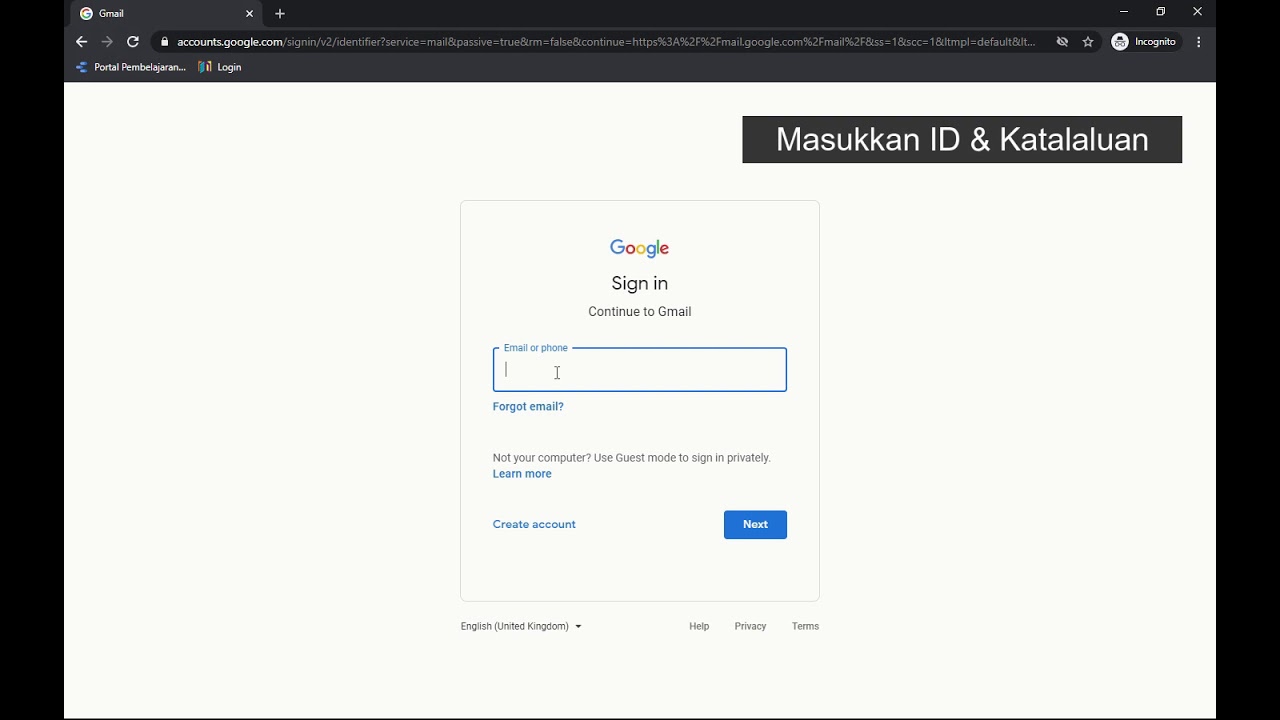Screen dimensions: 1280x720
Task: Open the Privacy footer link
Action: coord(750,626)
